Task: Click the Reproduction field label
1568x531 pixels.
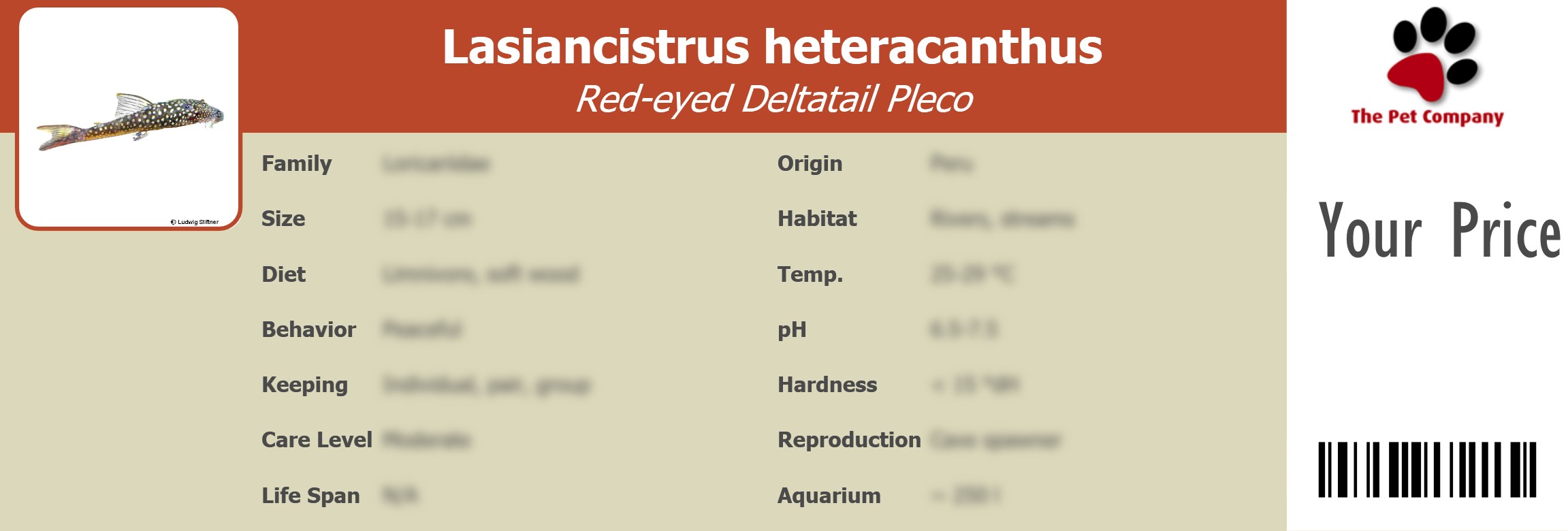Action: [x=849, y=440]
